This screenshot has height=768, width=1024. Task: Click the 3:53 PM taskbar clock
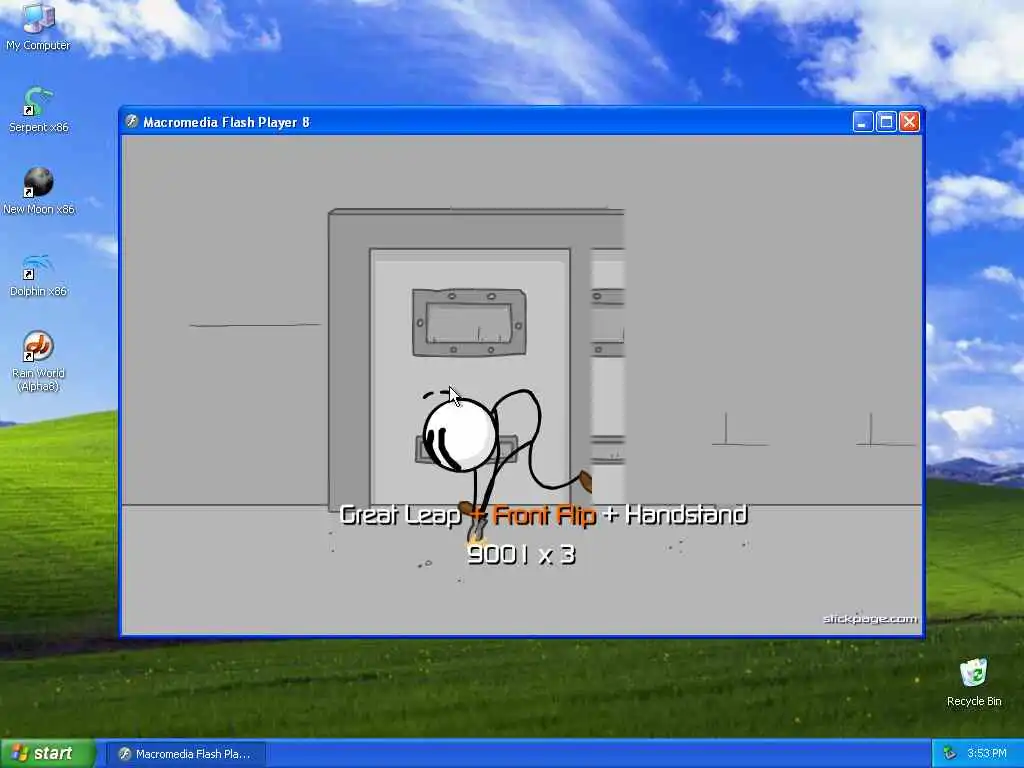click(986, 754)
